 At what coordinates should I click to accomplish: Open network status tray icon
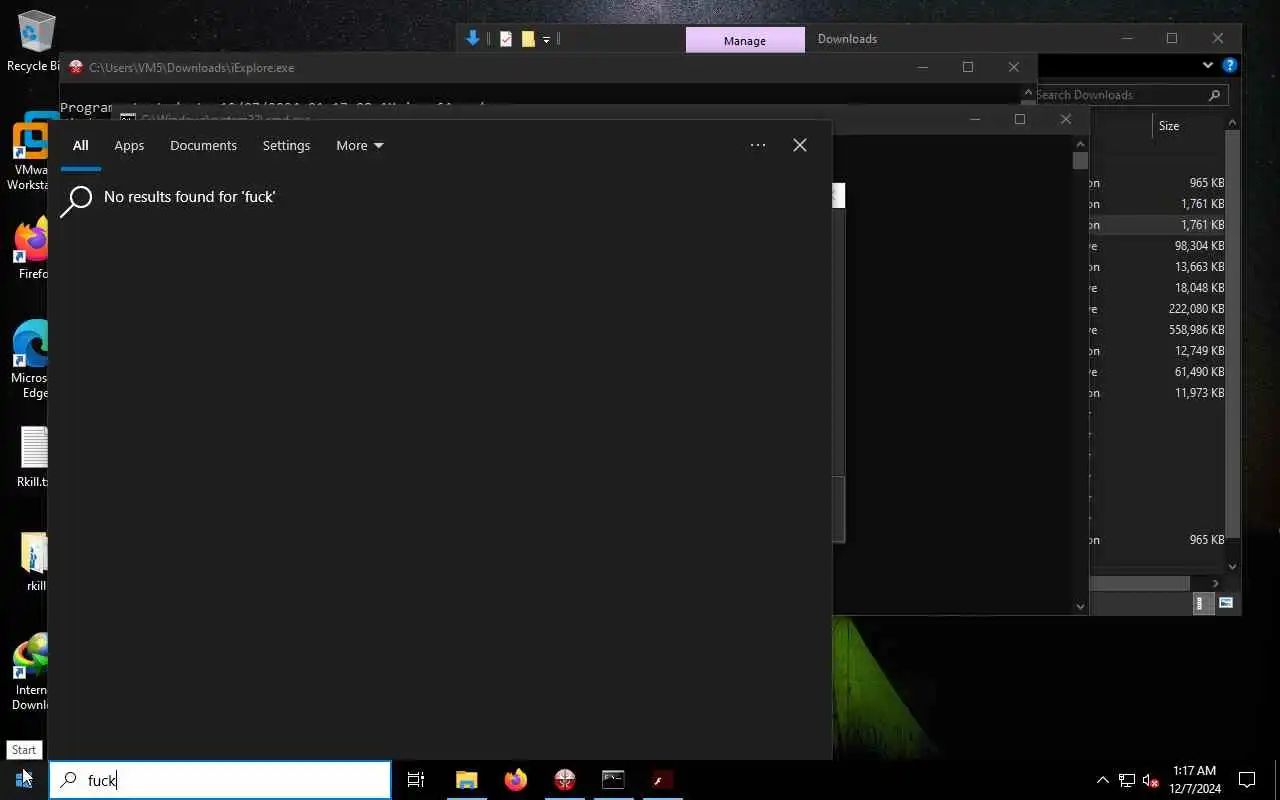pyautogui.click(x=1127, y=780)
